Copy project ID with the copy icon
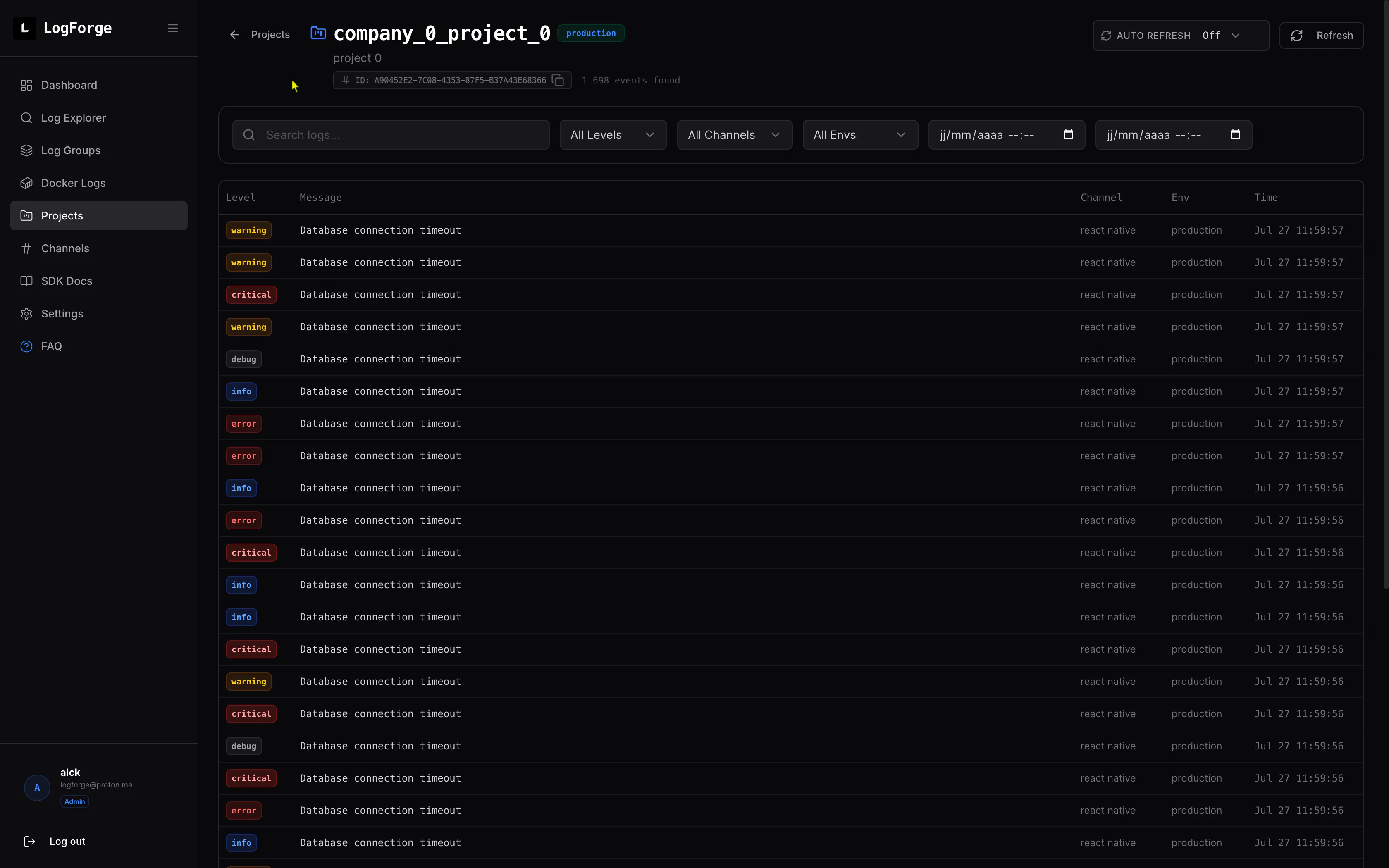The width and height of the screenshot is (1389, 868). pyautogui.click(x=558, y=80)
